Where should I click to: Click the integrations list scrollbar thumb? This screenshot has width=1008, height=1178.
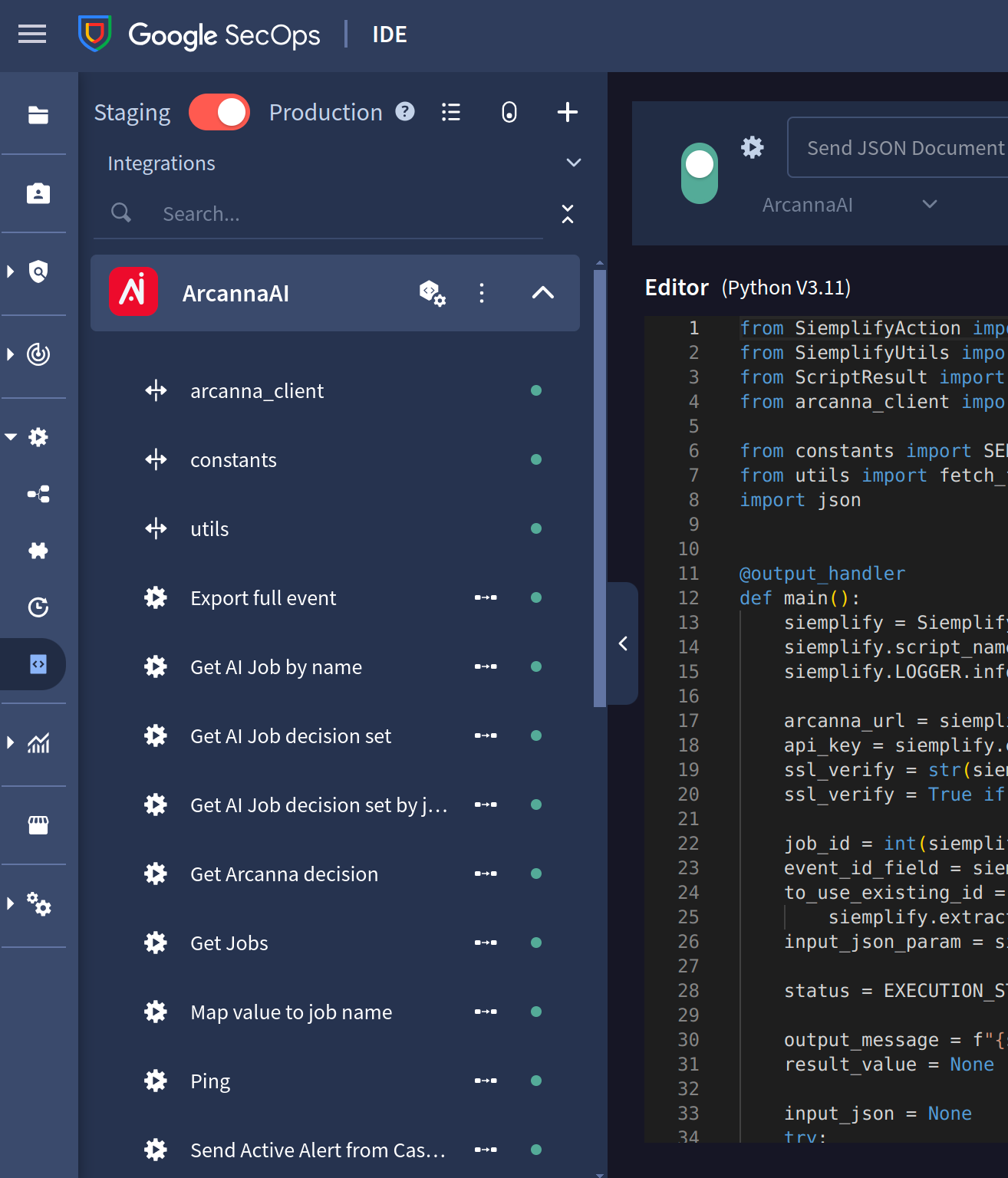[600, 487]
